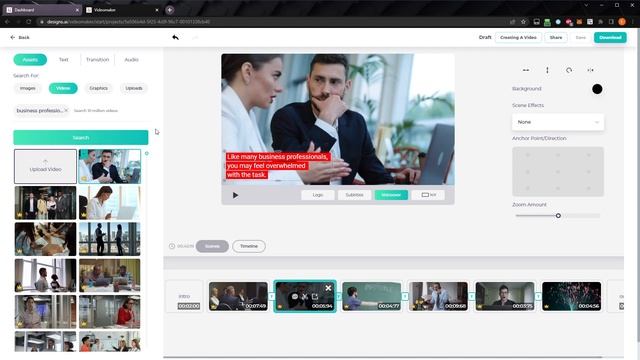Click the Save button

pos(580,38)
